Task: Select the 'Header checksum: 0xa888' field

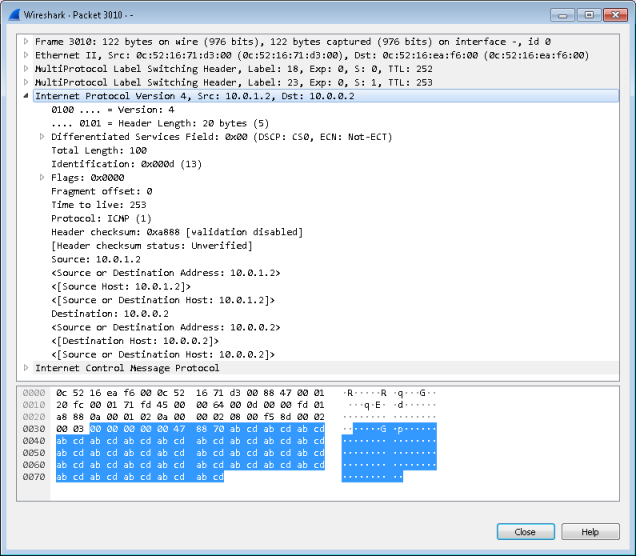Action: (177, 232)
